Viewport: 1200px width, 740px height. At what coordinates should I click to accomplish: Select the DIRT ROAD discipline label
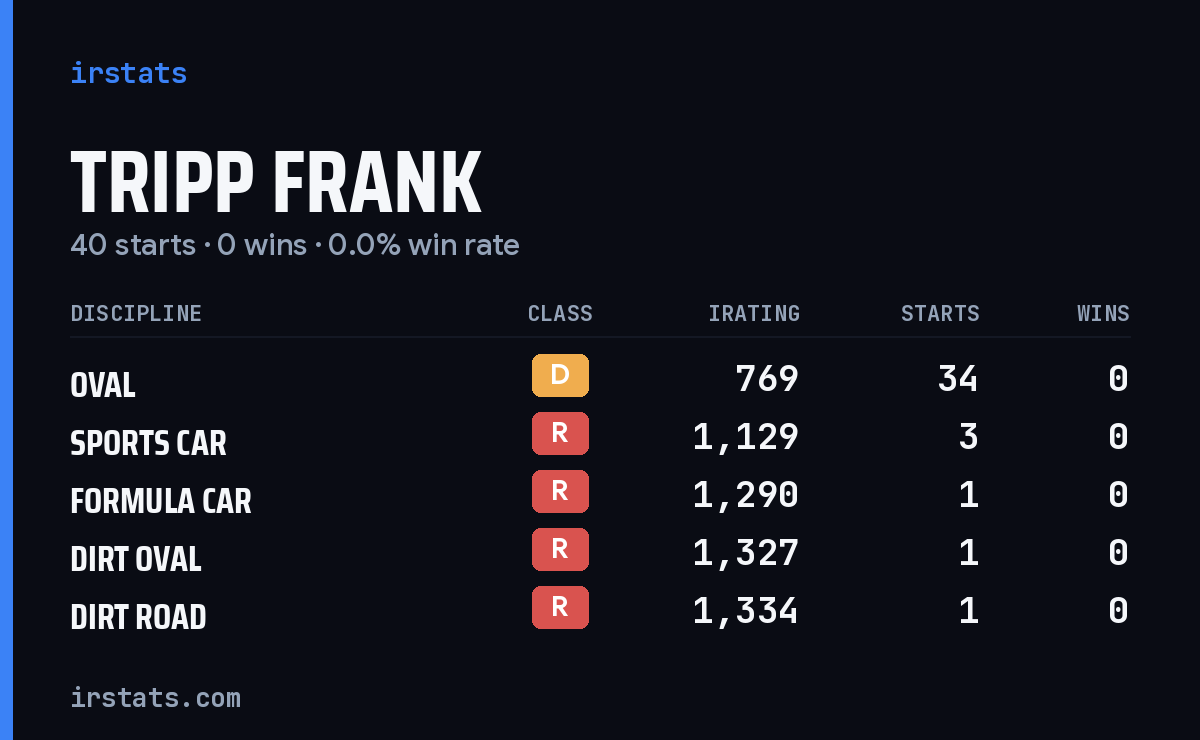(x=138, y=617)
